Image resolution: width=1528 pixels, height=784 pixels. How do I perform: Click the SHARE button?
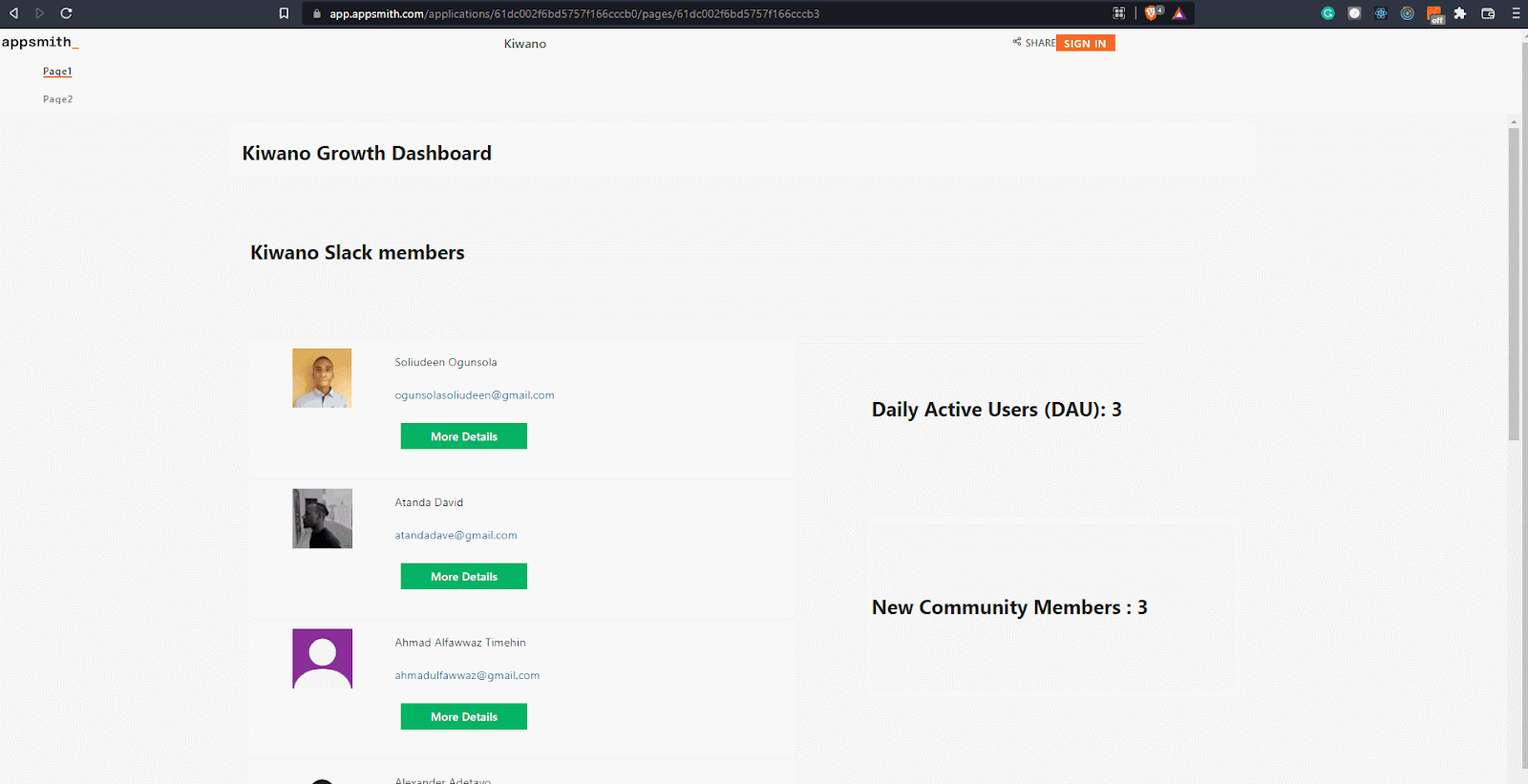click(x=1034, y=43)
